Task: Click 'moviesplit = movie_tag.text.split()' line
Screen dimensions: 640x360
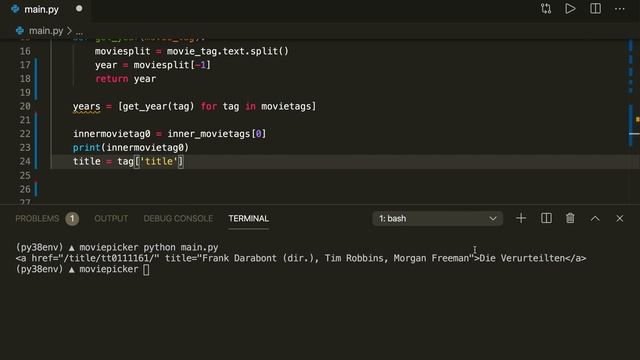Action: (x=191, y=51)
